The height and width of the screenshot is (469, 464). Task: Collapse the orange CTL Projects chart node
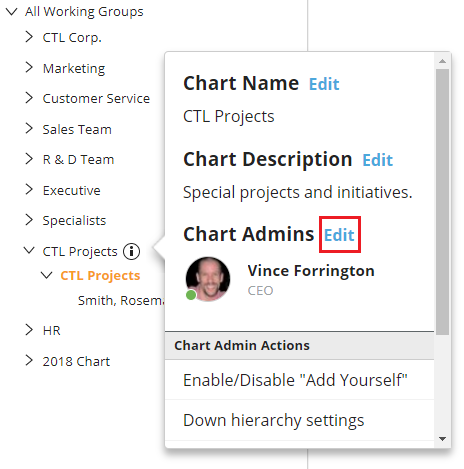coord(46,275)
